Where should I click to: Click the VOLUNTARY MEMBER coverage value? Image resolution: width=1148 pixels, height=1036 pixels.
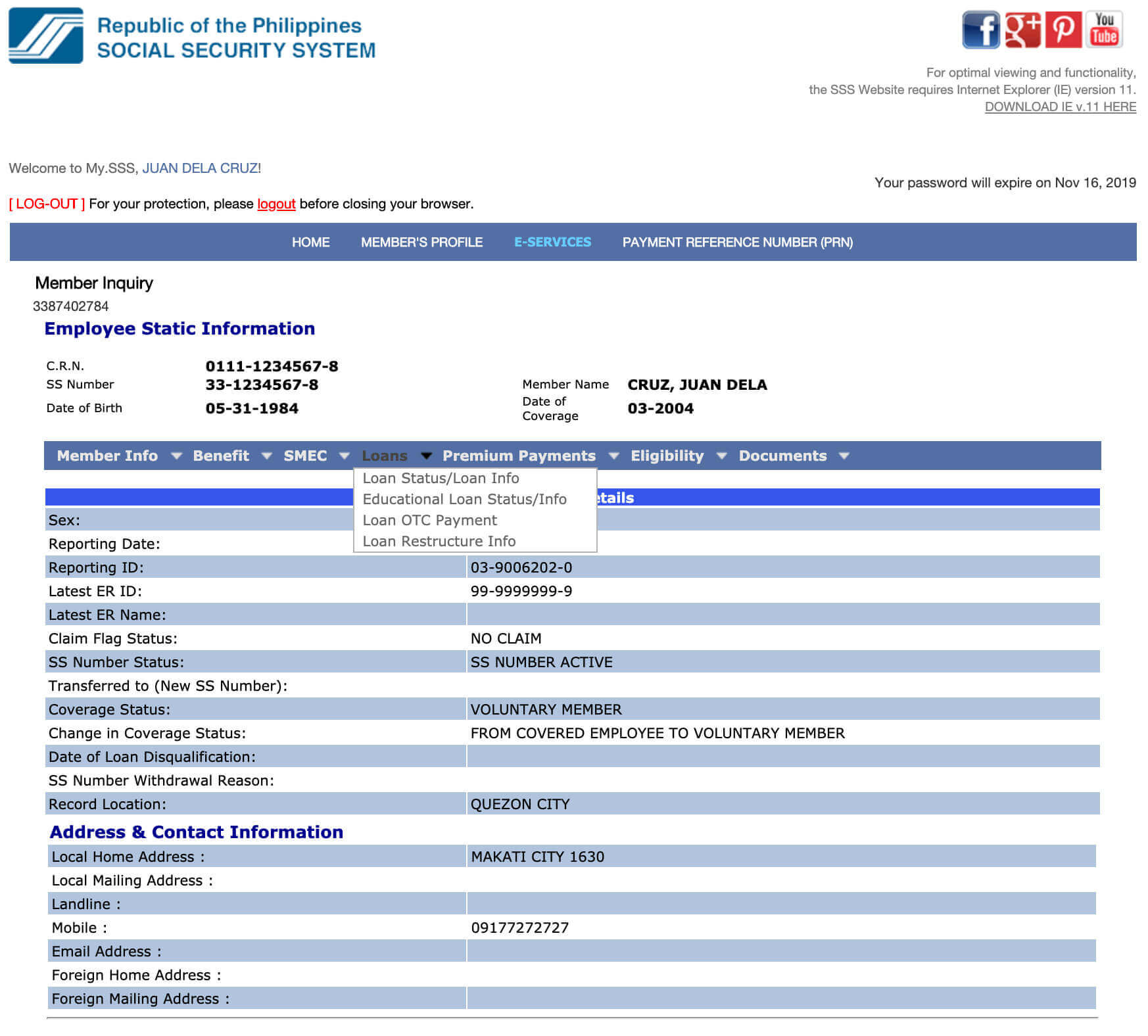tap(546, 709)
